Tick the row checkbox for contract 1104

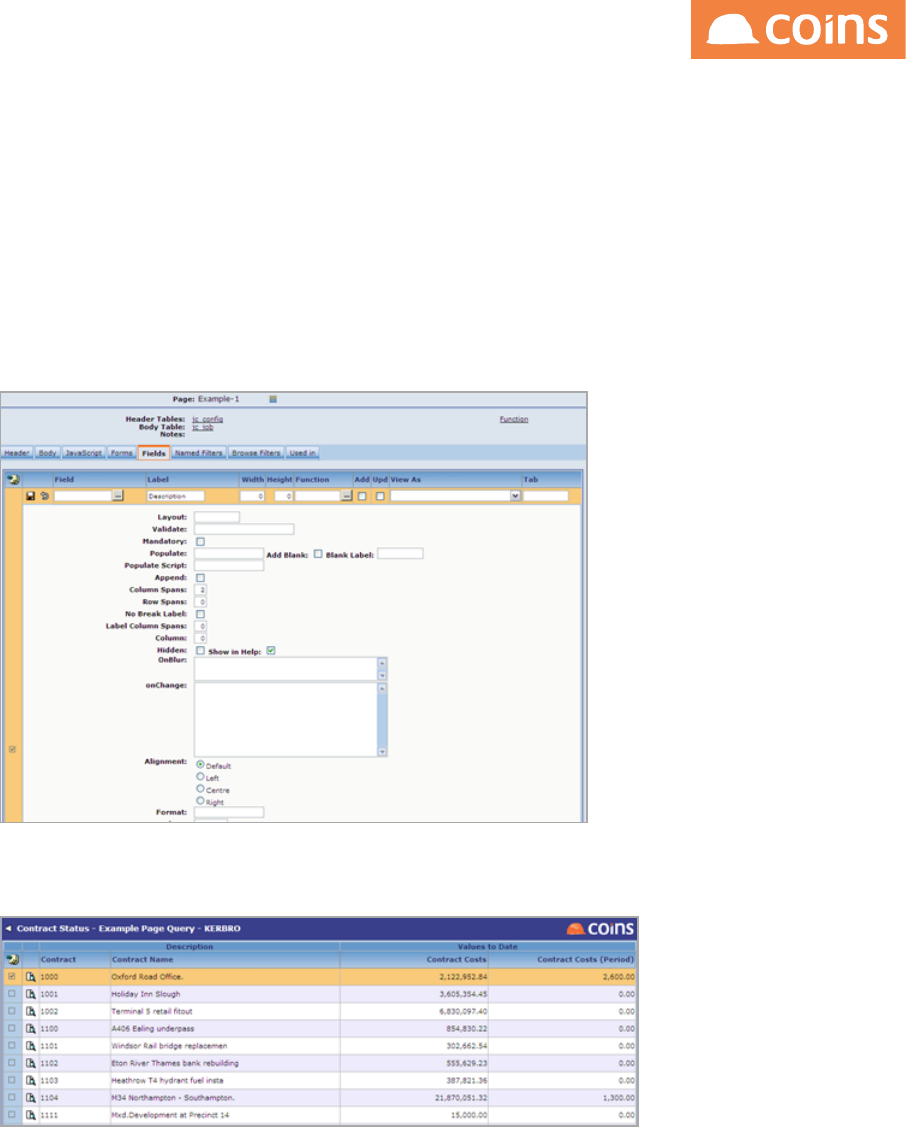tap(11, 1098)
